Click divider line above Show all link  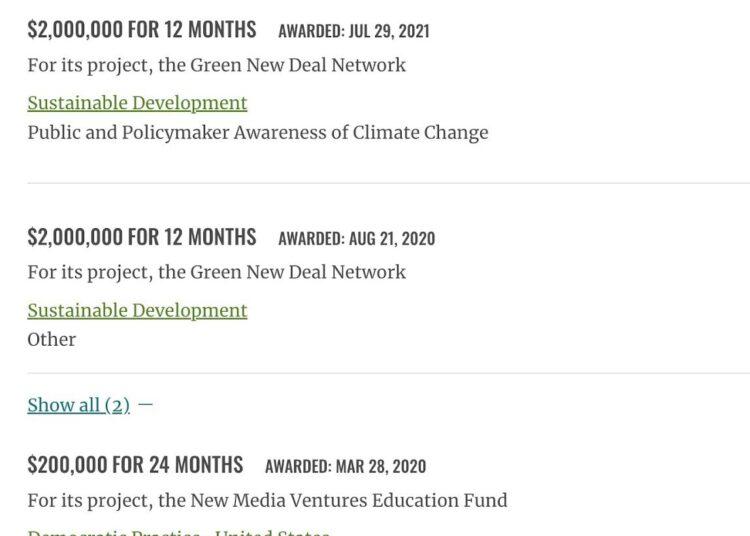click(388, 373)
